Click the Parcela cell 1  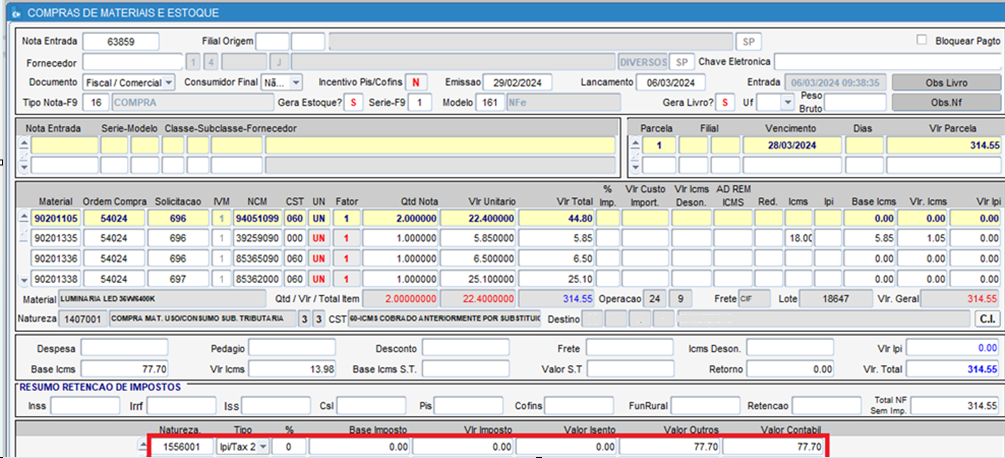[658, 145]
